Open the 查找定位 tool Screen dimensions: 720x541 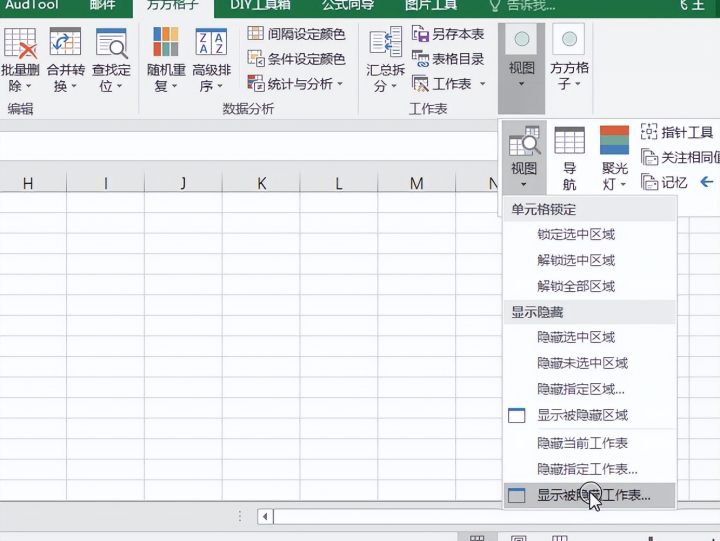click(x=111, y=60)
